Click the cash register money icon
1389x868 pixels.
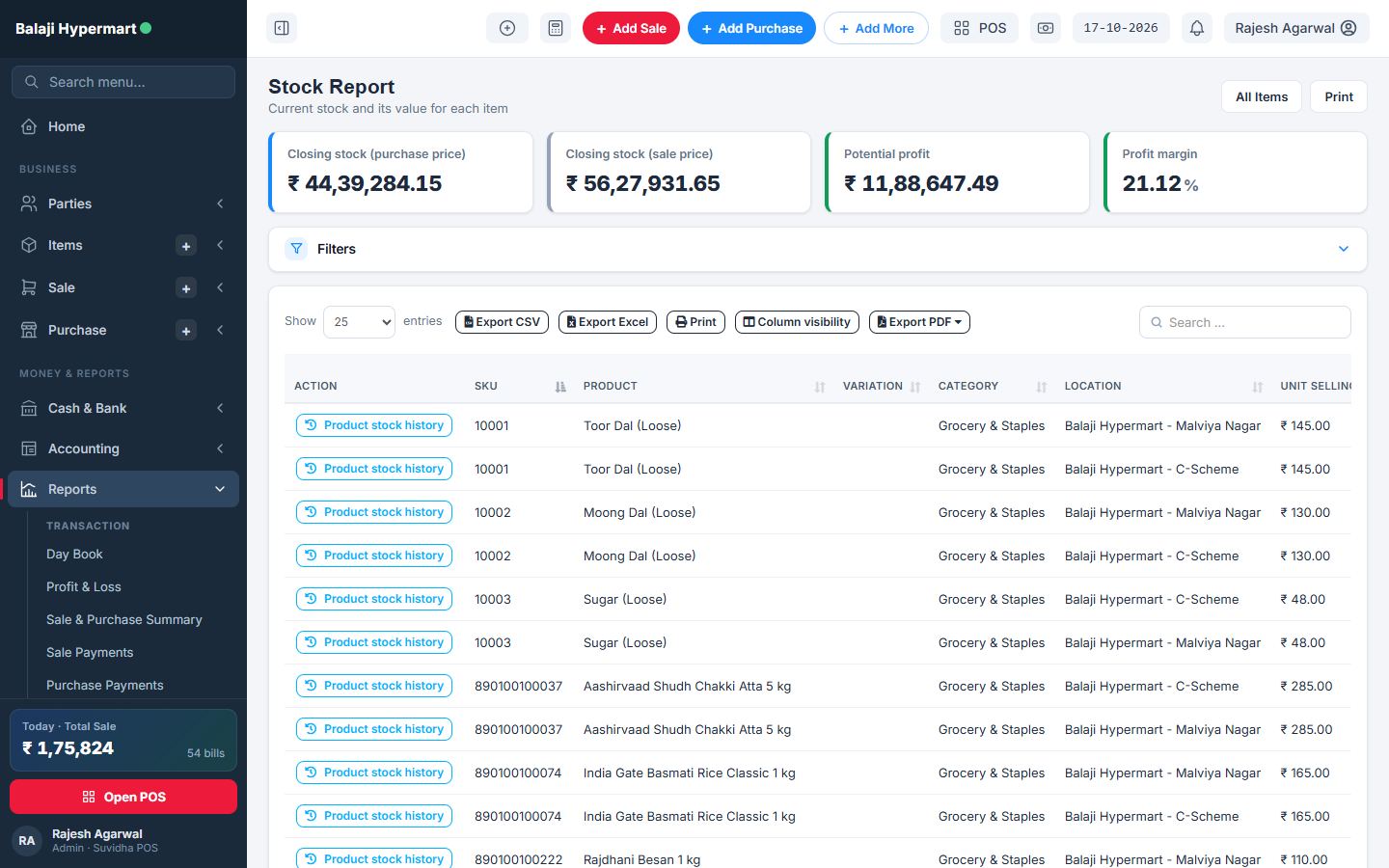(1046, 28)
